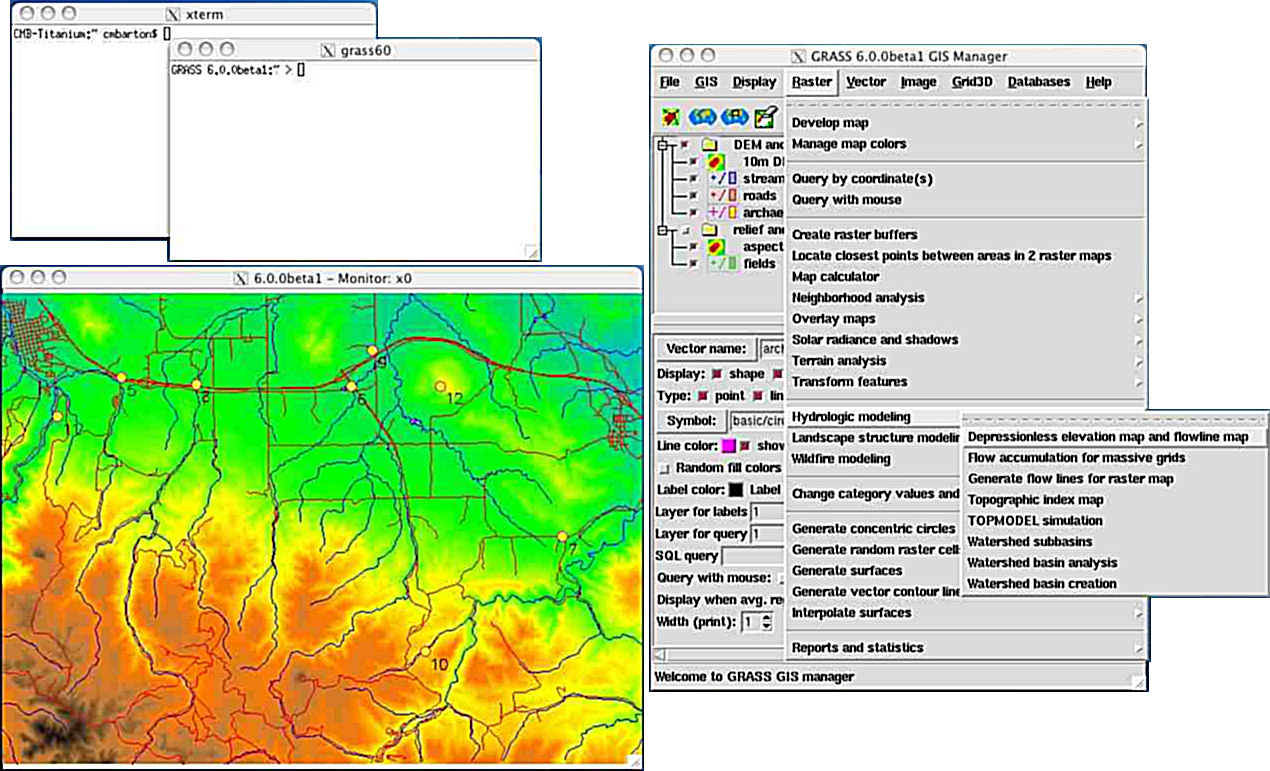Click the vector icon beside the archae layer
Viewport: 1270px width, 771px height.
pyautogui.click(x=722, y=213)
